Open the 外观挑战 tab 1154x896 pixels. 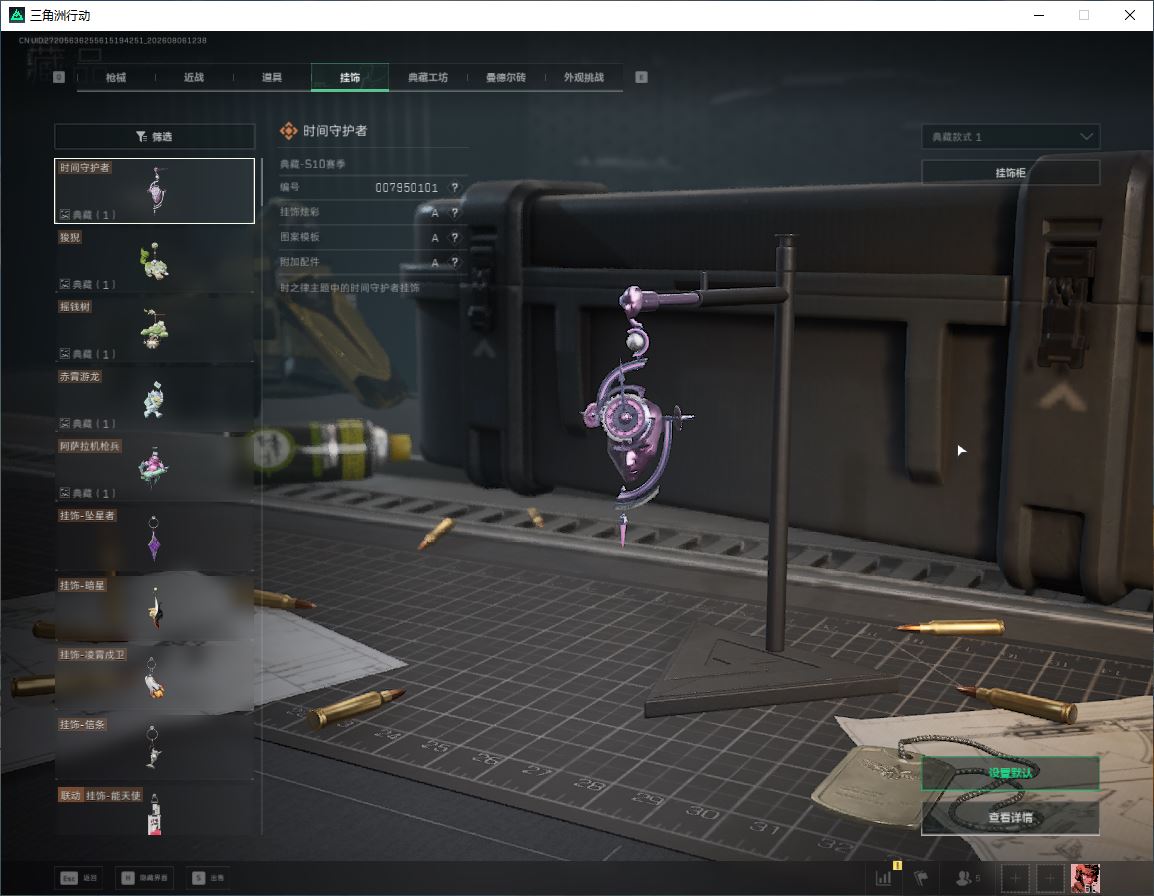pyautogui.click(x=584, y=77)
